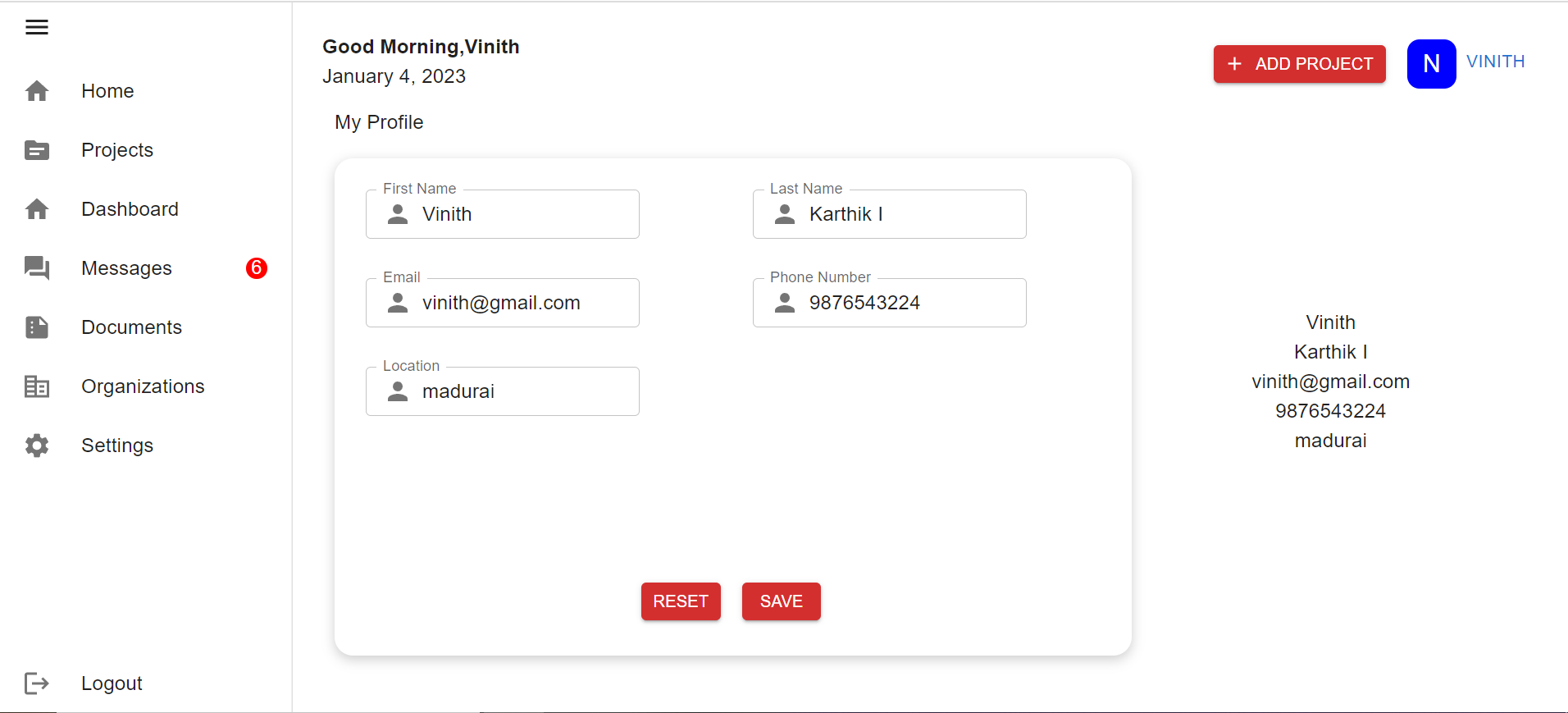Toggle the hamburger menu at top left
This screenshot has height=713, width=1568.
37,26
